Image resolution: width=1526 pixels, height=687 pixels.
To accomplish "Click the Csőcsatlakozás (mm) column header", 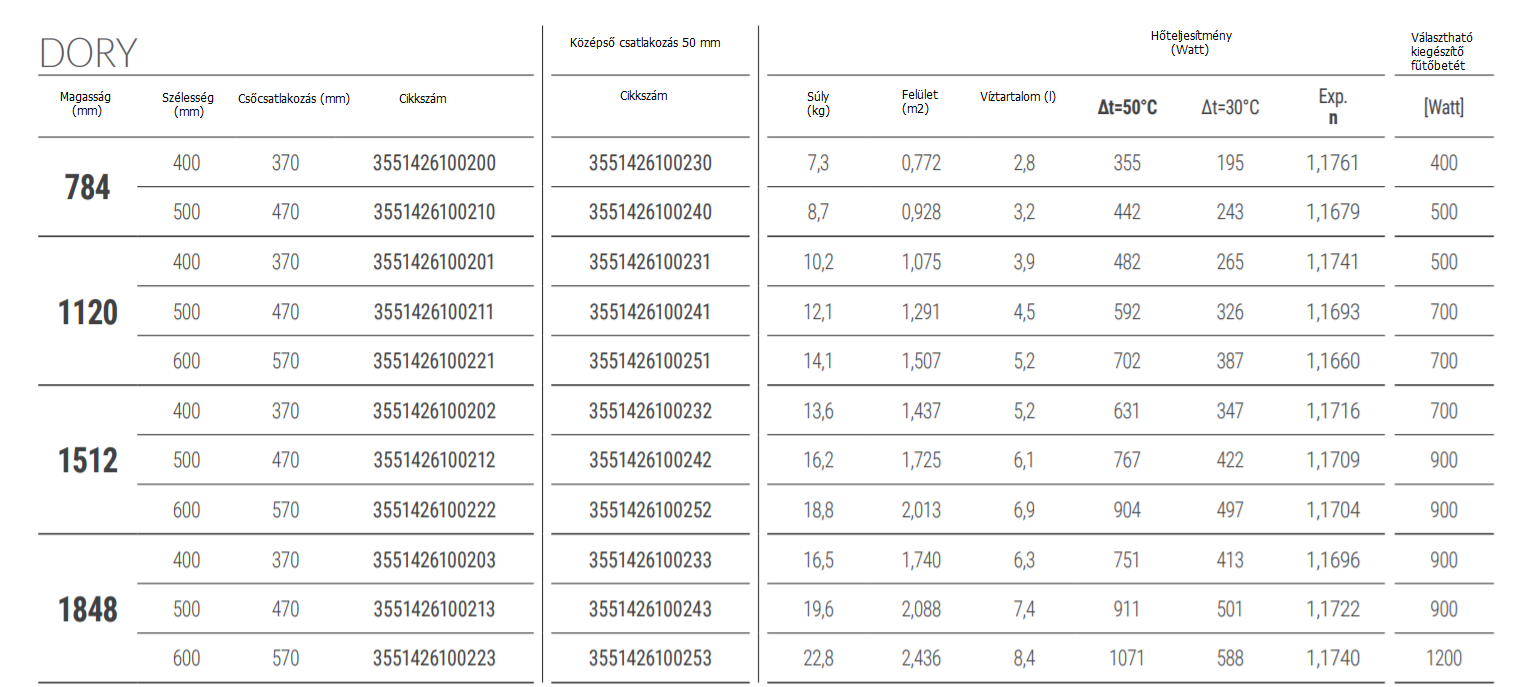I will [x=294, y=99].
